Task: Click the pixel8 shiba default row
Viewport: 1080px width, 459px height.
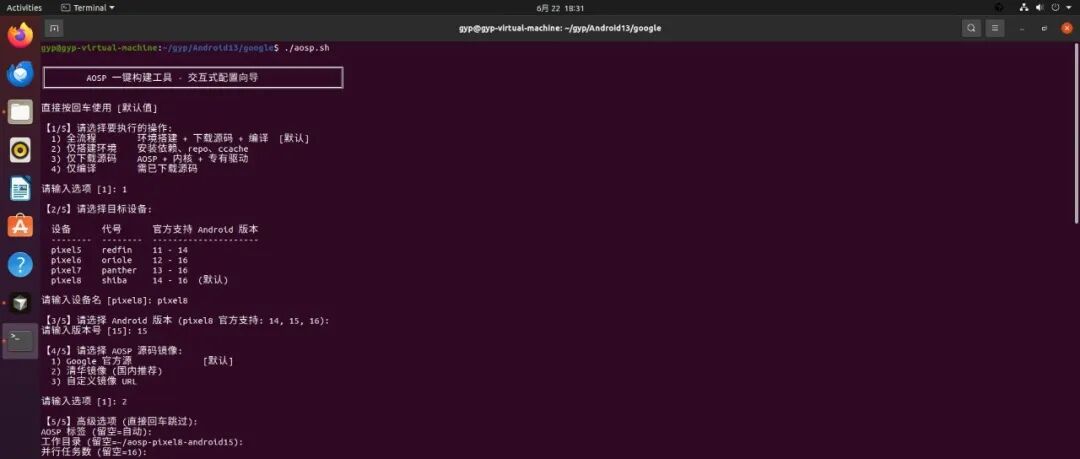Action: coord(139,280)
